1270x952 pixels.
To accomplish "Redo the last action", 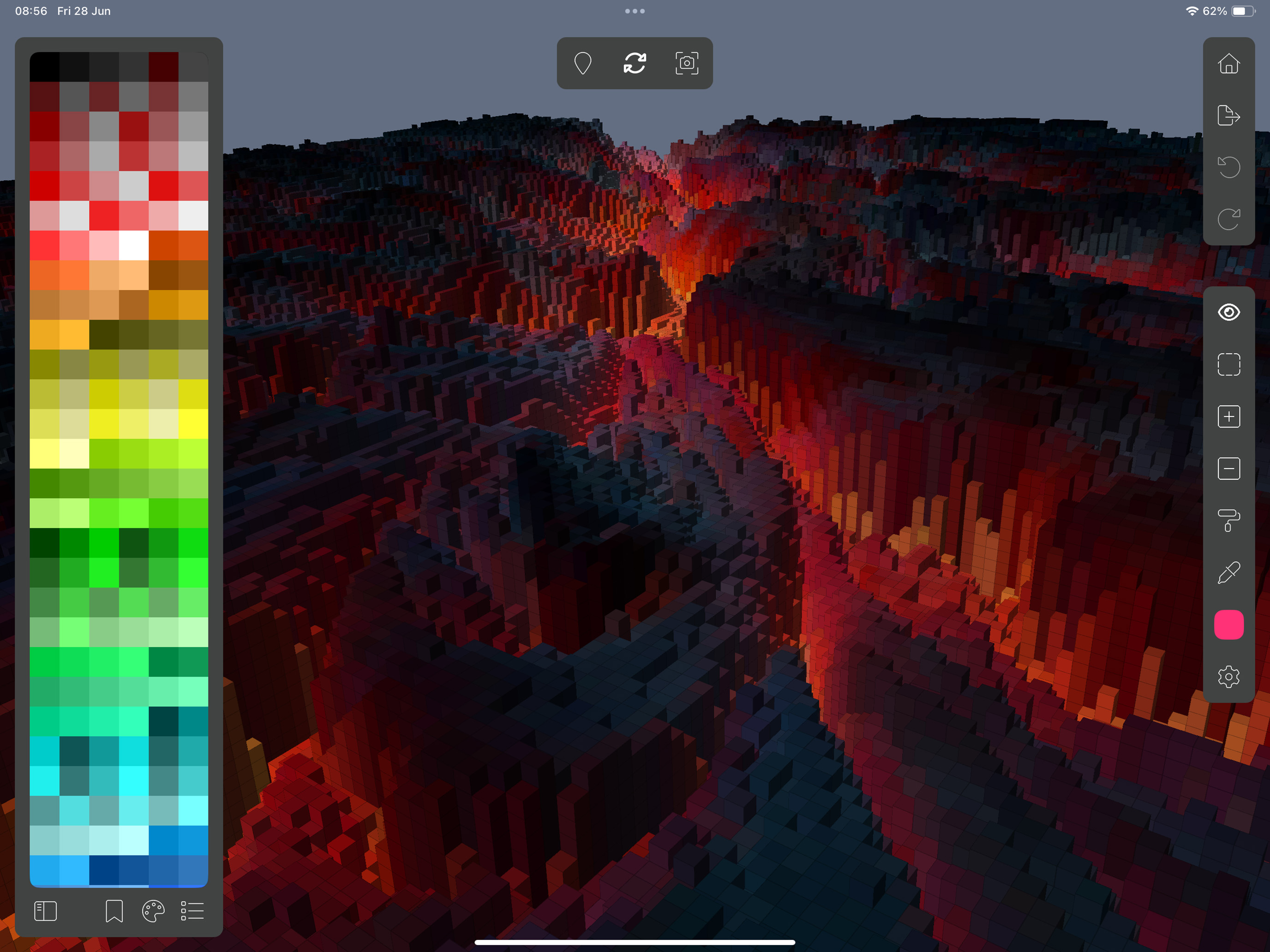I will (1228, 219).
